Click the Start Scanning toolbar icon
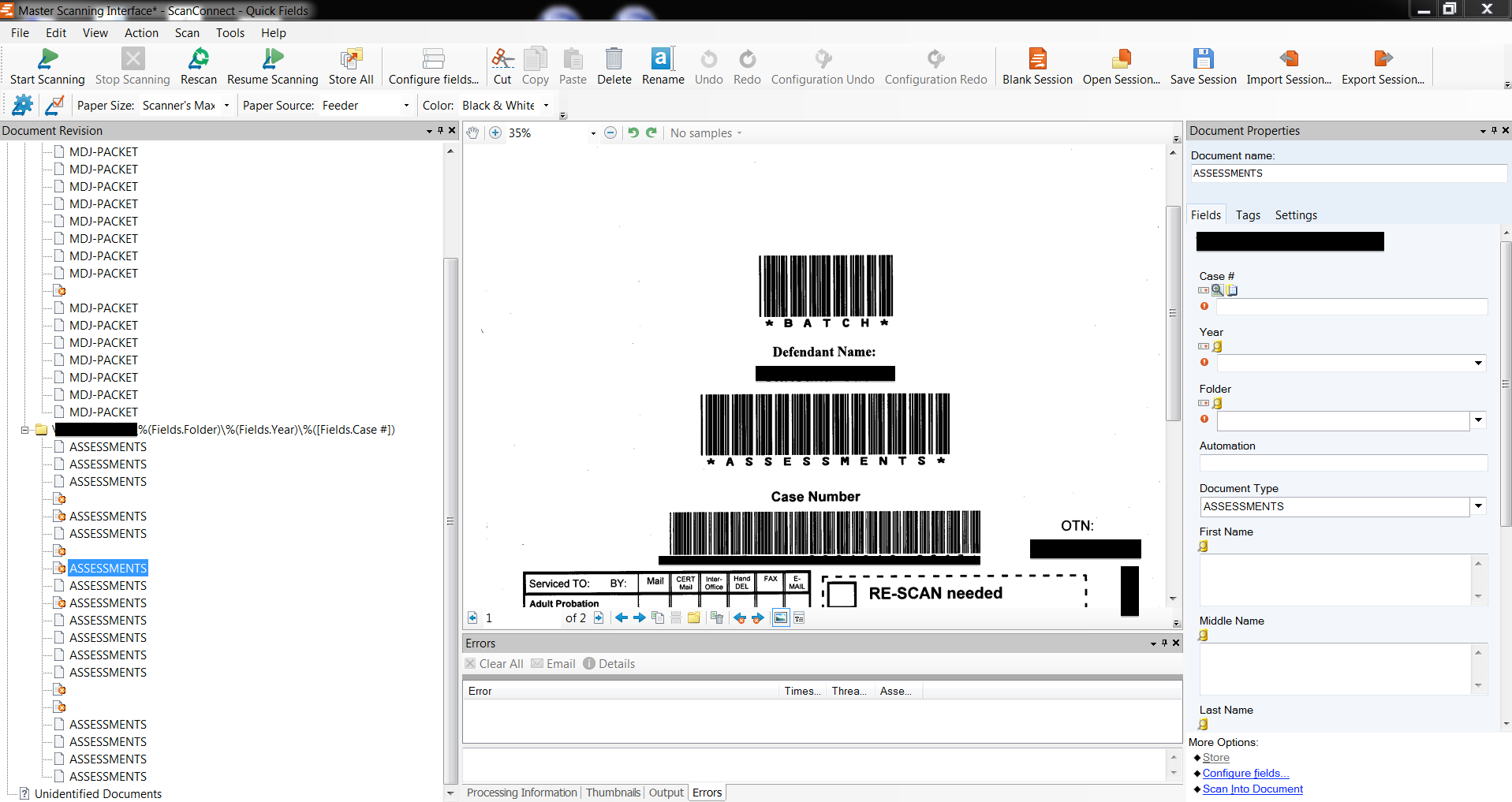Image resolution: width=1512 pixels, height=802 pixels. tap(47, 59)
